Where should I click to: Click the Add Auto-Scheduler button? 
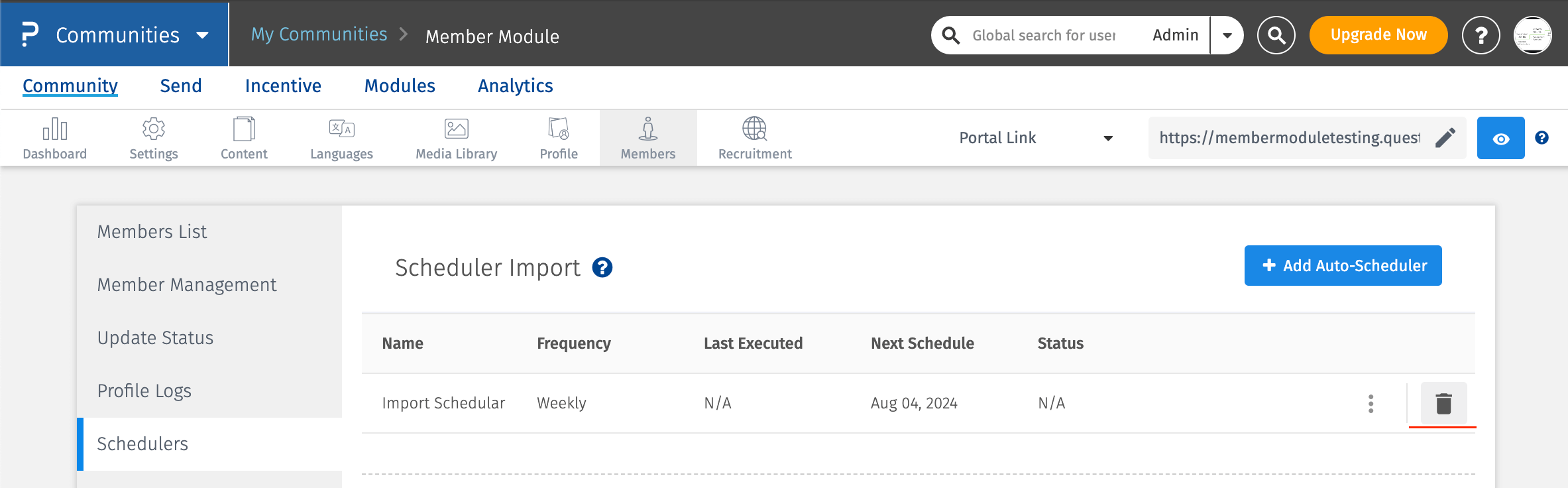point(1343,266)
